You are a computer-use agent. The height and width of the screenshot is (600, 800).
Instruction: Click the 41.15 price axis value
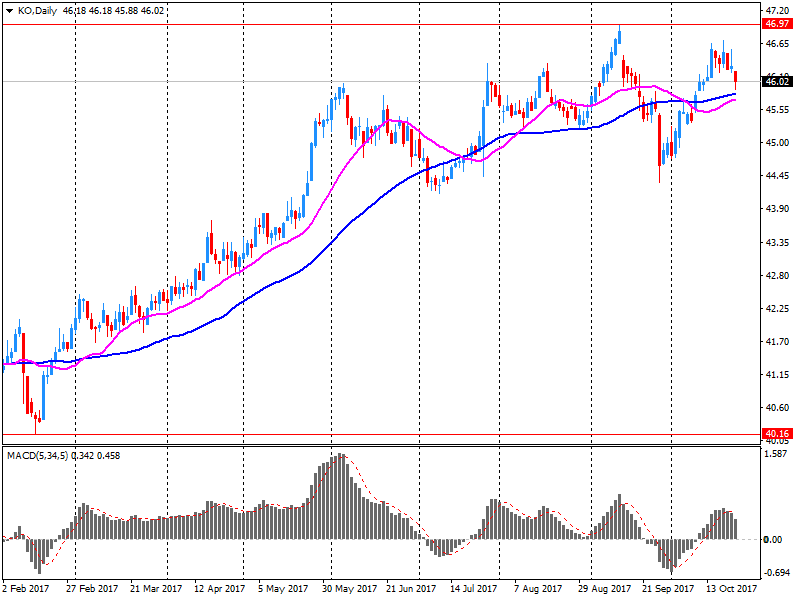(778, 375)
